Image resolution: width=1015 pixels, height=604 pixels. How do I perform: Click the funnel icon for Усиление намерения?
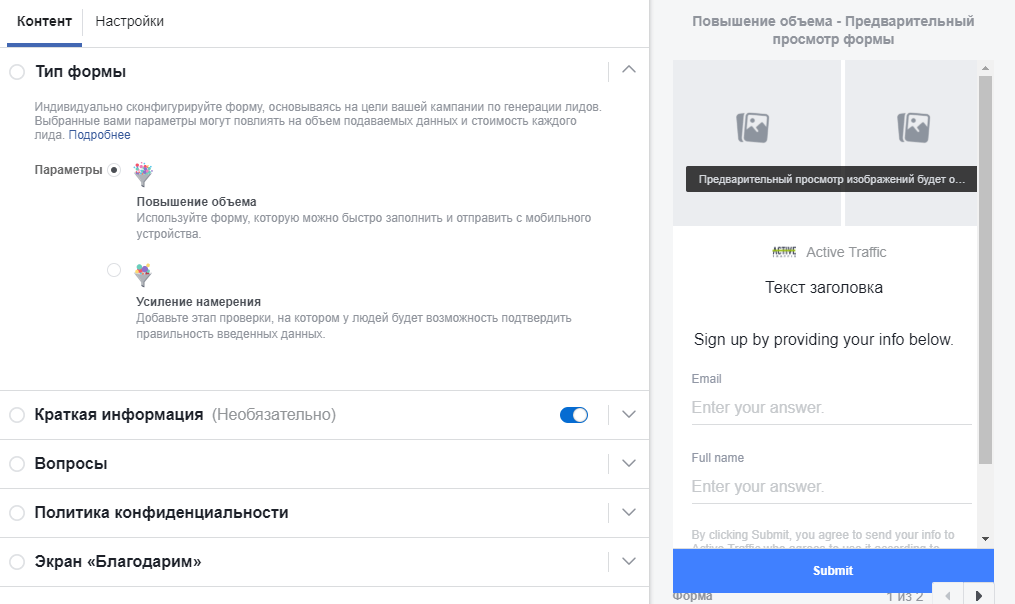145,274
